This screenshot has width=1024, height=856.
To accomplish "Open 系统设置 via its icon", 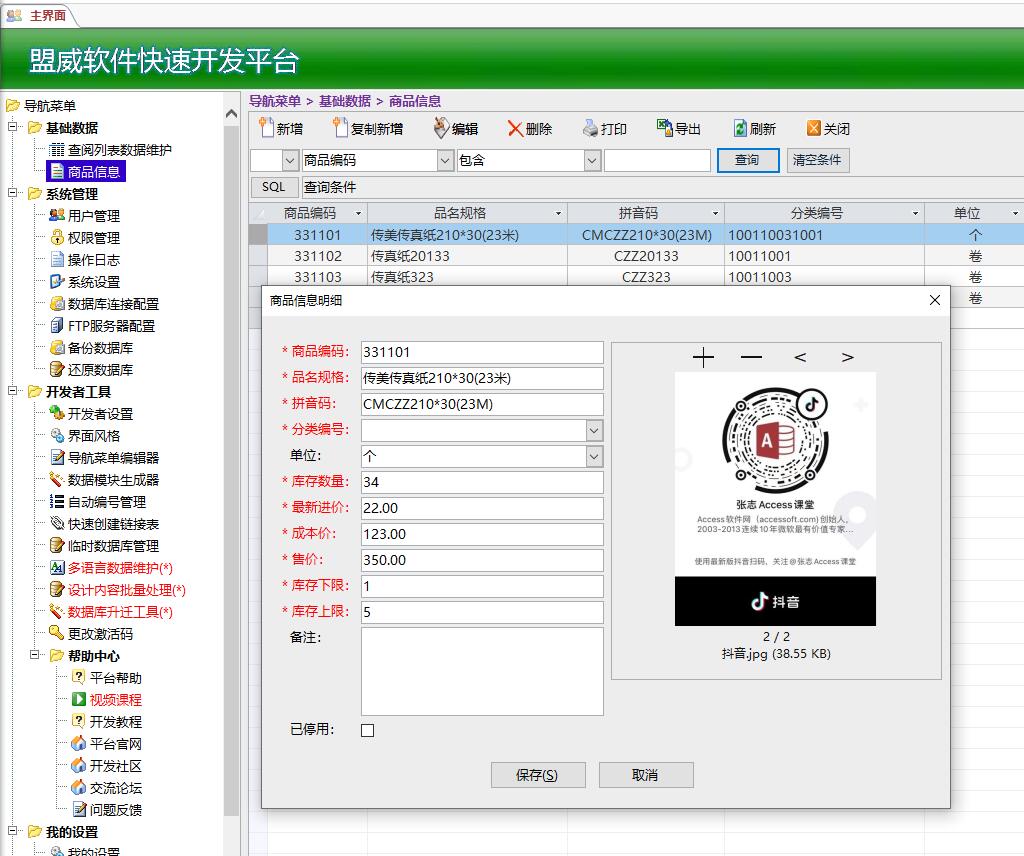I will tap(57, 281).
